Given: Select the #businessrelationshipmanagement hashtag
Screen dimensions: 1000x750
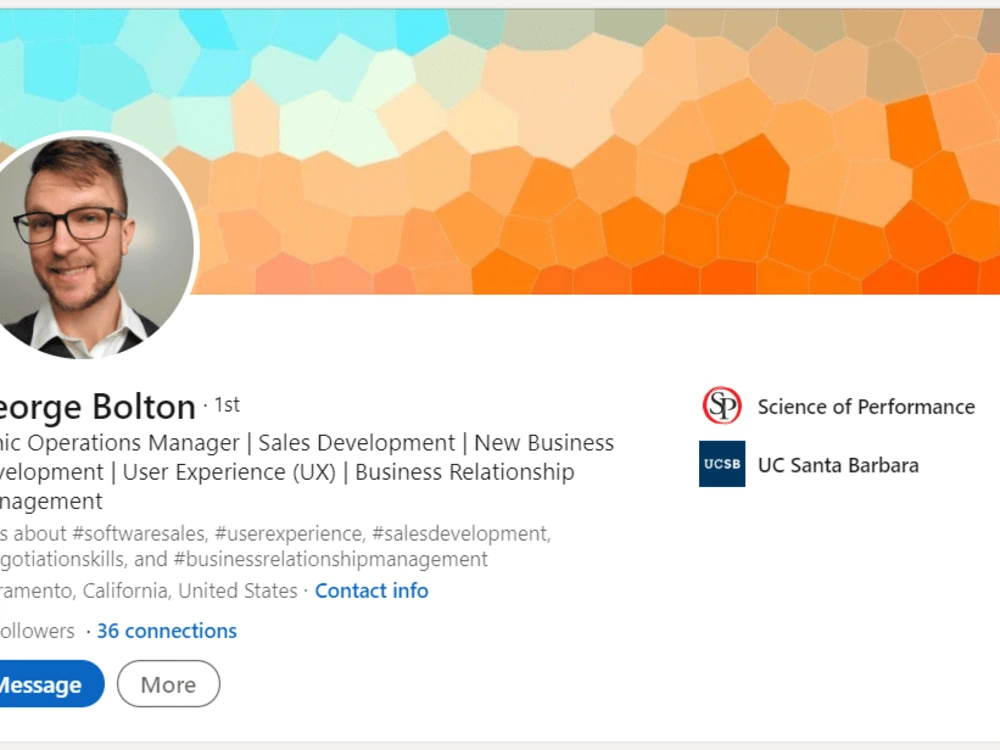Looking at the screenshot, I should (x=330, y=559).
